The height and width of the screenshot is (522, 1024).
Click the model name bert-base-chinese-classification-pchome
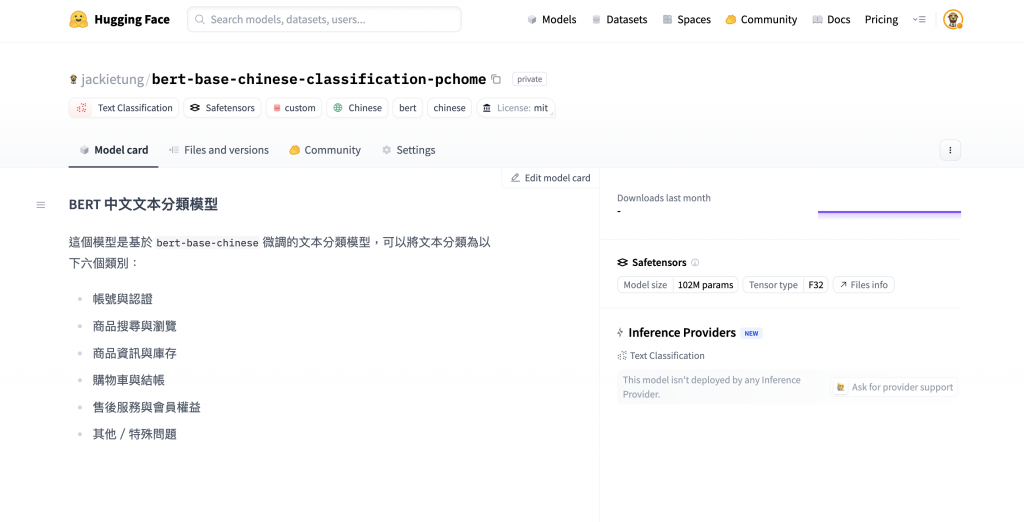pyautogui.click(x=319, y=79)
